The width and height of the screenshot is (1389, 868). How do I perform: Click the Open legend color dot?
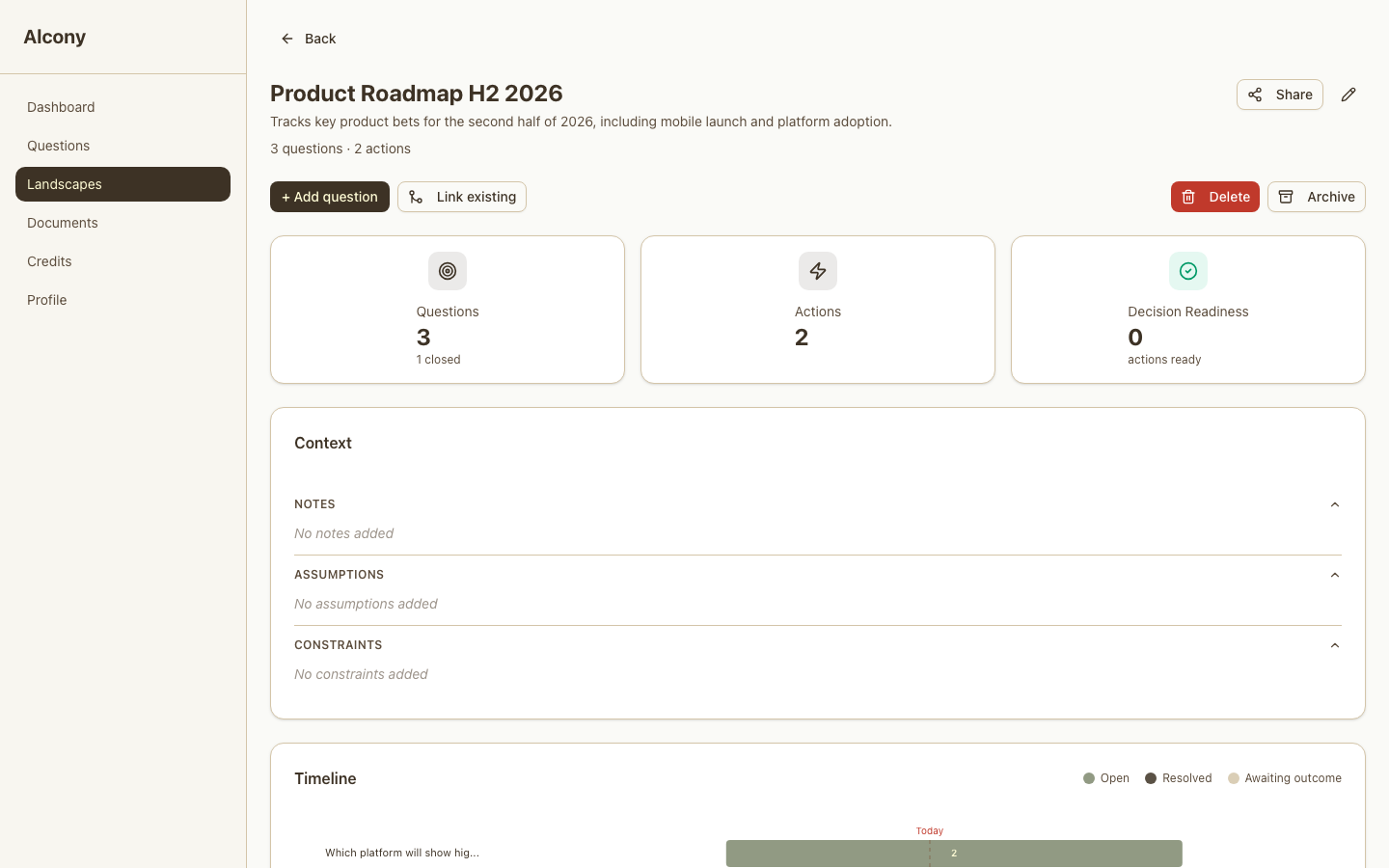pyautogui.click(x=1089, y=778)
